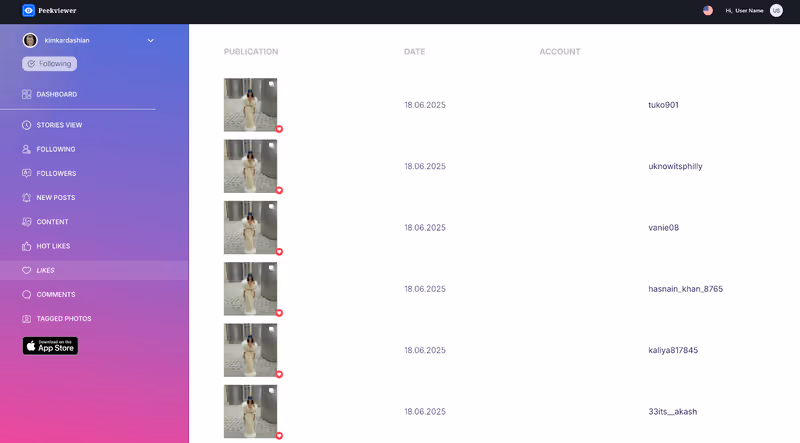Open the publication thumbnail for hasnain_khan_8765
800x443 pixels.
(251, 288)
